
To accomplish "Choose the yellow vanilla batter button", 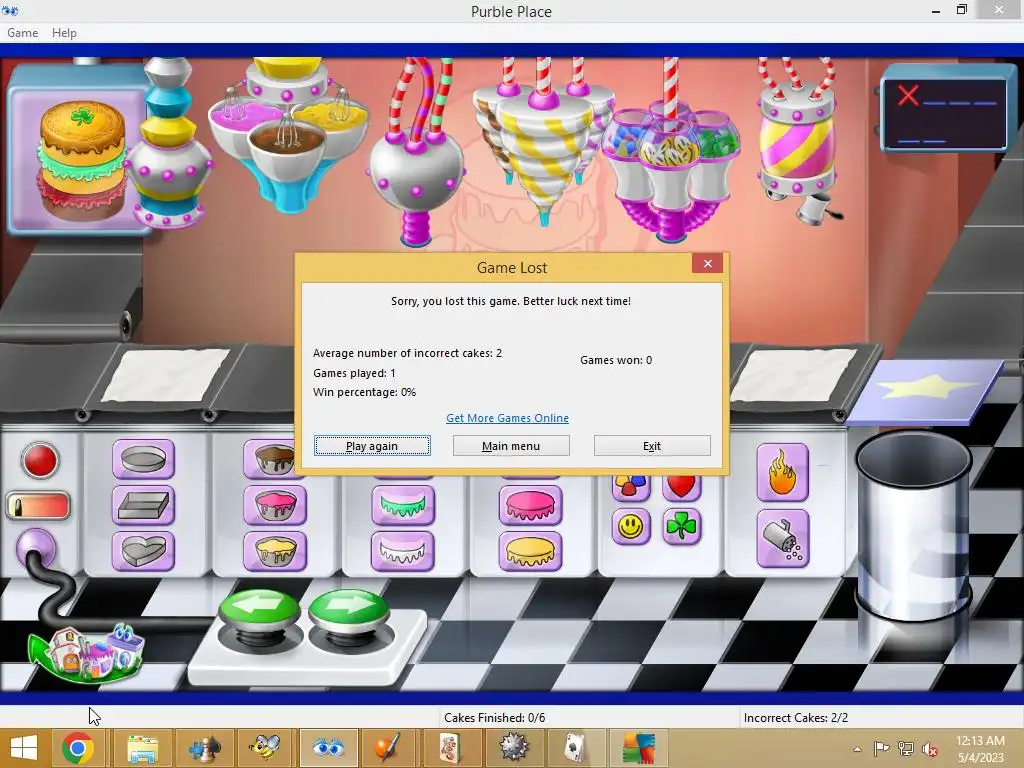I will (275, 551).
